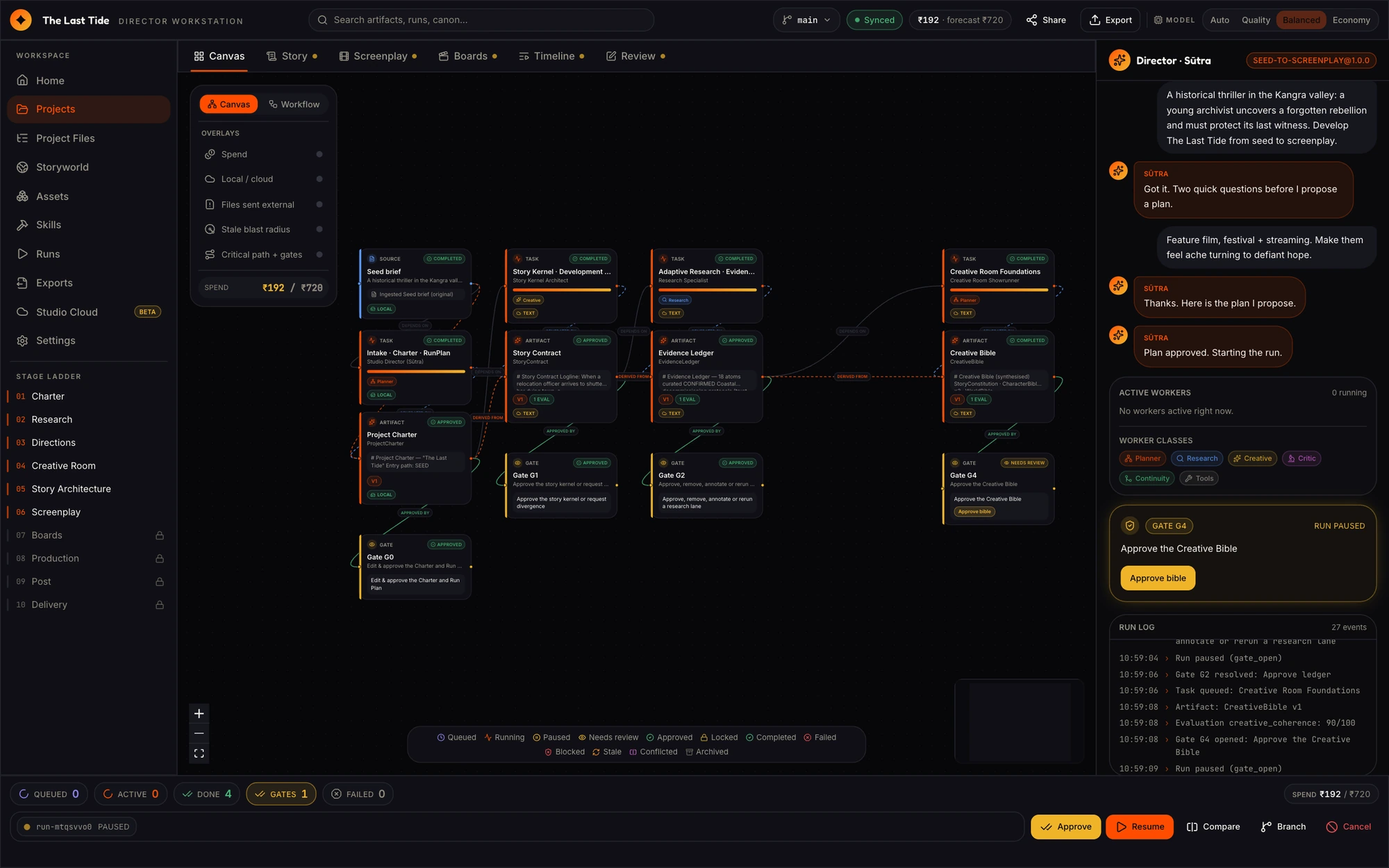This screenshot has width=1389, height=868.
Task: Open Skills in the sidebar
Action: [x=88, y=225]
